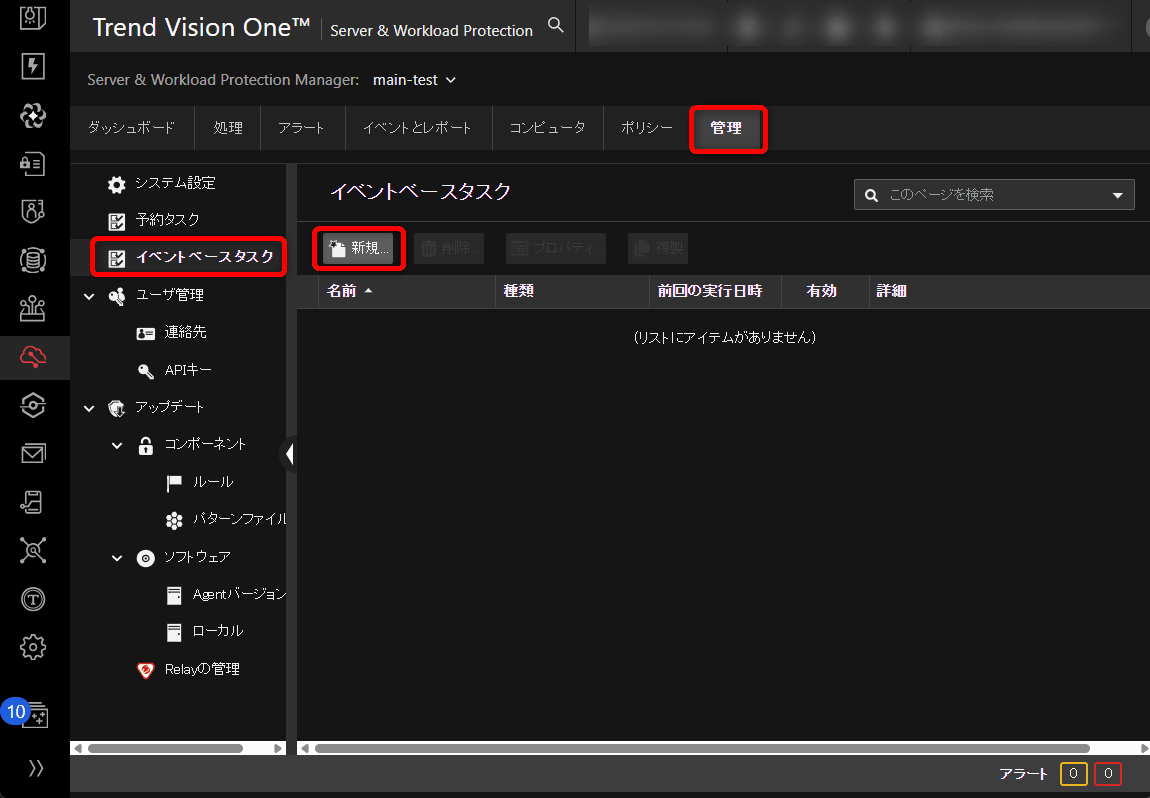This screenshot has height=798, width=1150.
Task: Click the yellow alert counter at bottom right
Action: coord(1072,773)
